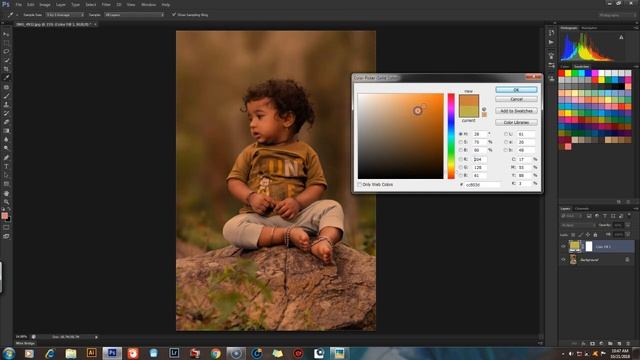The height and width of the screenshot is (360, 640).
Task: Select the Lasso tool
Action: [x=6, y=51]
